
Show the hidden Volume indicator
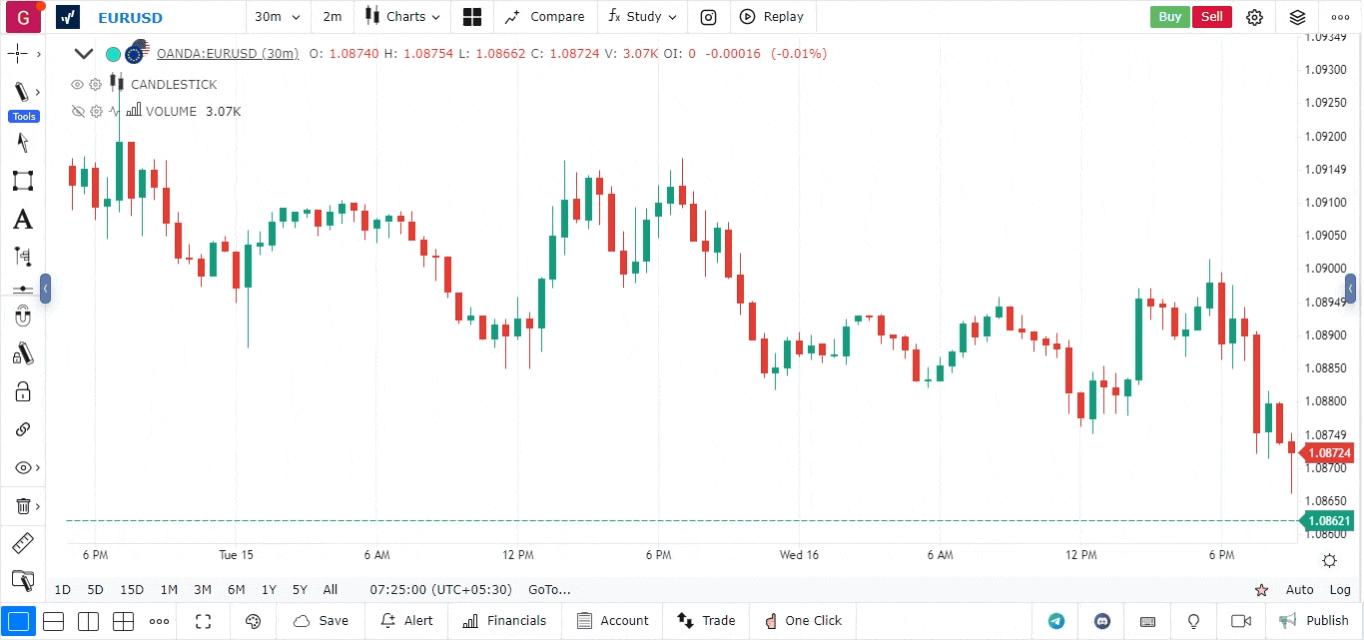(77, 111)
